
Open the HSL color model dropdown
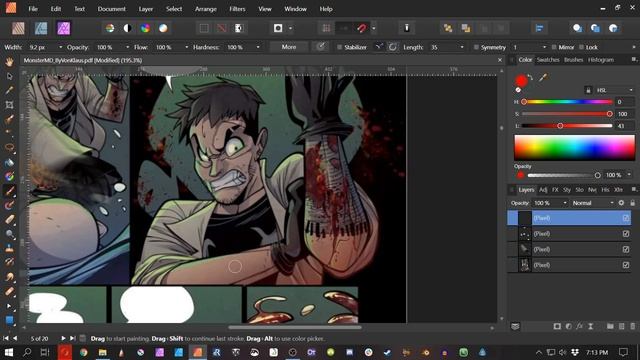[x=614, y=90]
